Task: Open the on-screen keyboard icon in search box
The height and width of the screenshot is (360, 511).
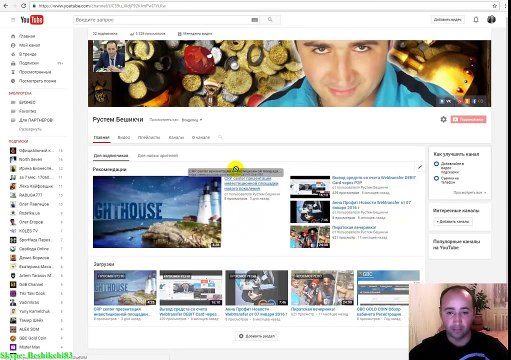Action: point(255,20)
